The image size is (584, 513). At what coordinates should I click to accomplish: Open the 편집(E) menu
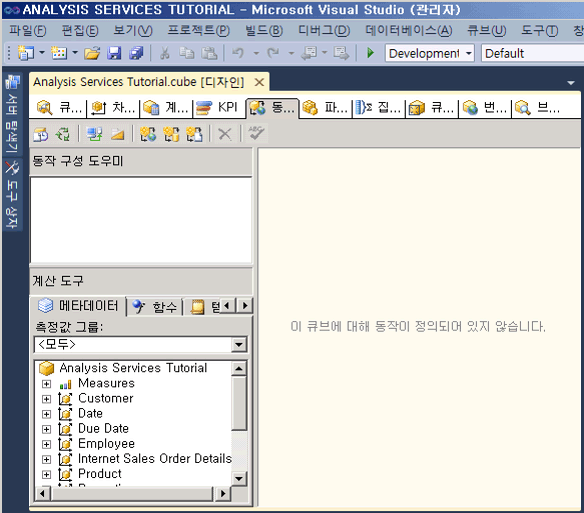click(x=80, y=31)
